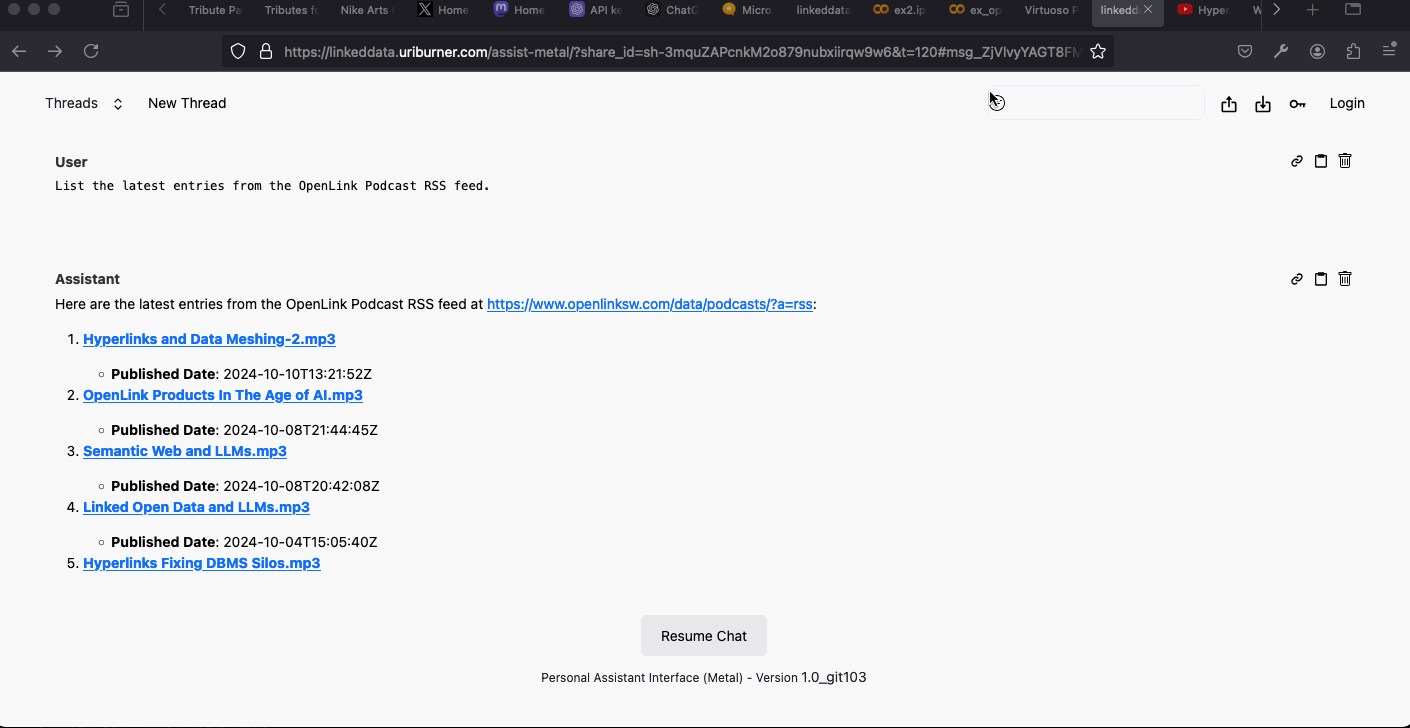Screen dimensions: 1410x728
Task: Open Semantic Web and LLMs.mp3 link
Action: pos(185,451)
